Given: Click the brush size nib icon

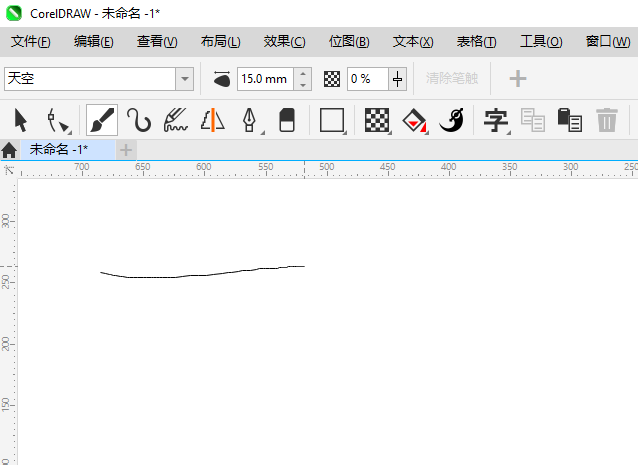Looking at the screenshot, I should 222,79.
